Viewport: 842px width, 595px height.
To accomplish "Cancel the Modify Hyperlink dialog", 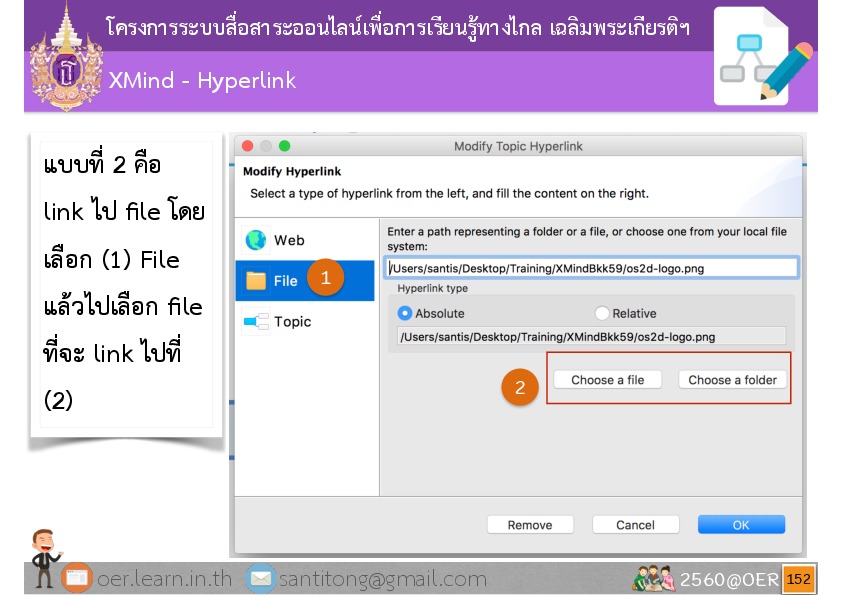I will tap(635, 525).
